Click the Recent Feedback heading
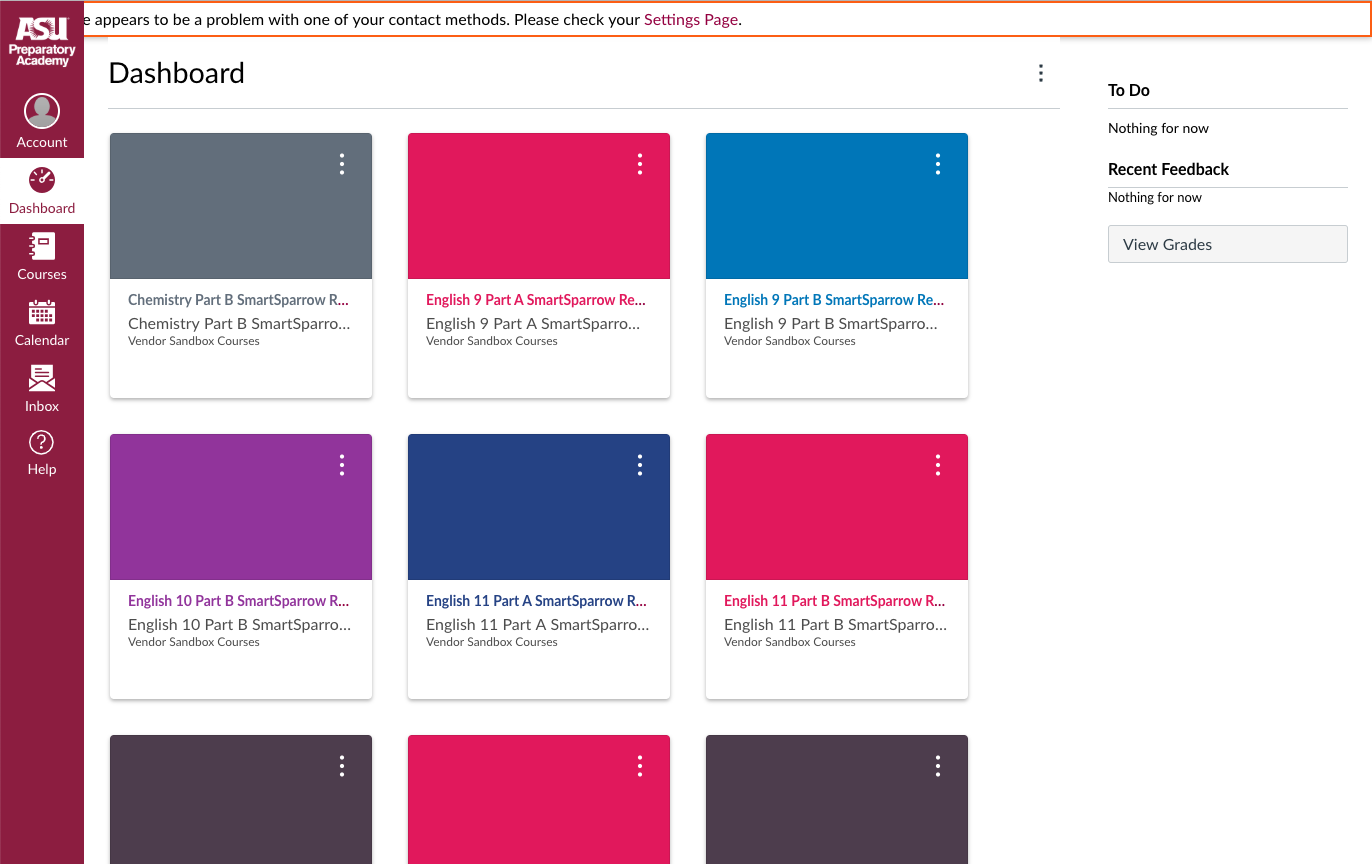Image resolution: width=1372 pixels, height=864 pixels. point(1168,169)
